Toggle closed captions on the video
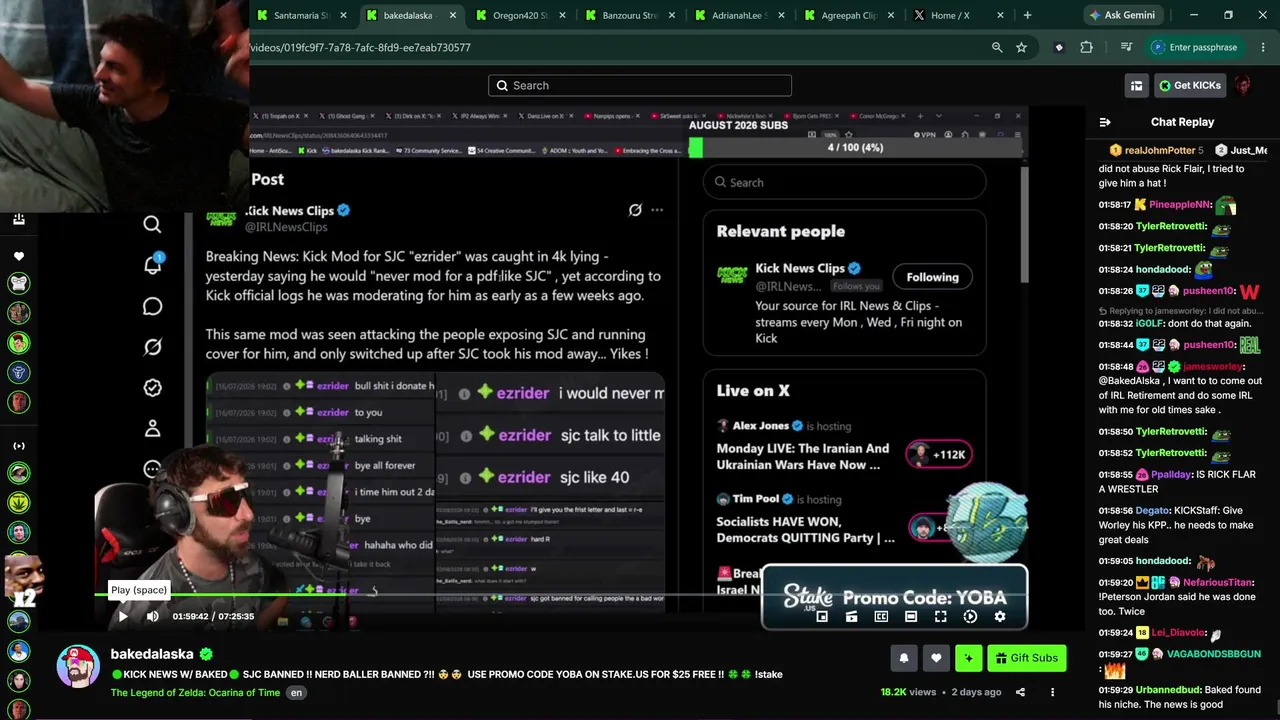The image size is (1280, 720). coord(881,616)
